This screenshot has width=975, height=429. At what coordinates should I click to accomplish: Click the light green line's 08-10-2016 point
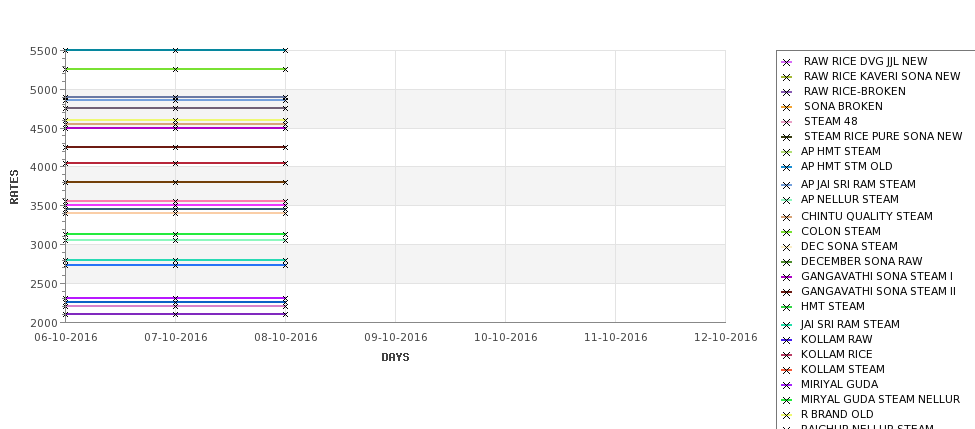tap(285, 240)
